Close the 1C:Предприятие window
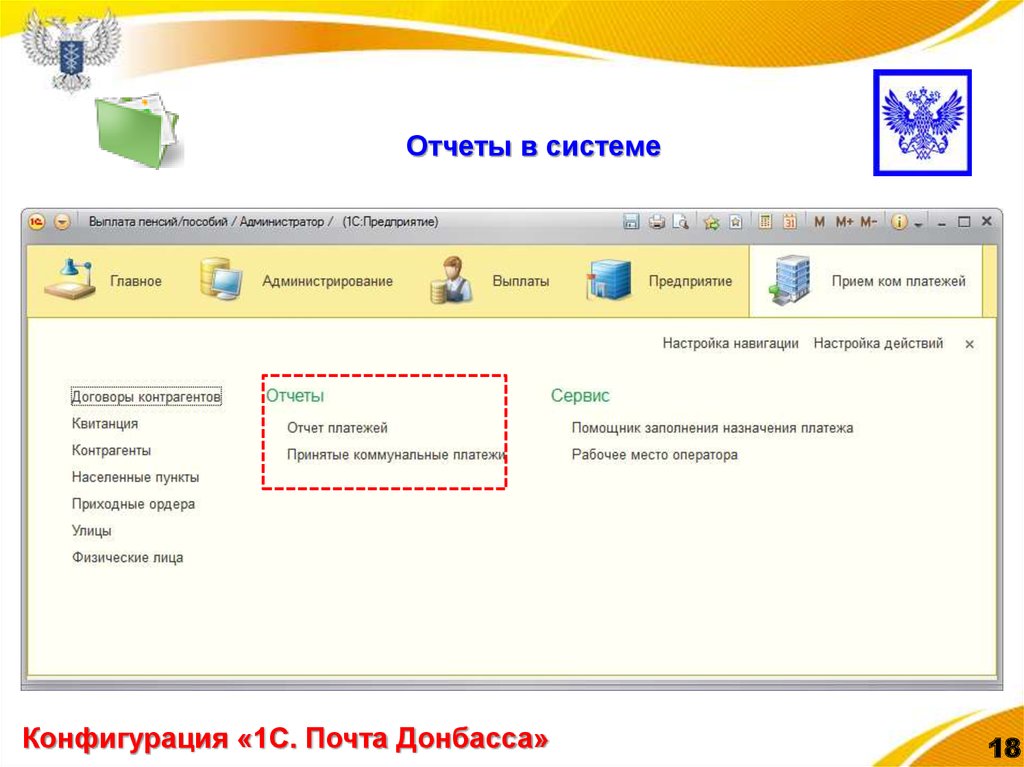Viewport: 1024px width, 767px height. (987, 222)
